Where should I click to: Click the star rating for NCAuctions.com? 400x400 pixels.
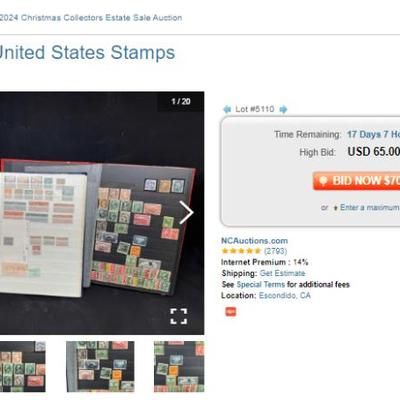point(241,251)
